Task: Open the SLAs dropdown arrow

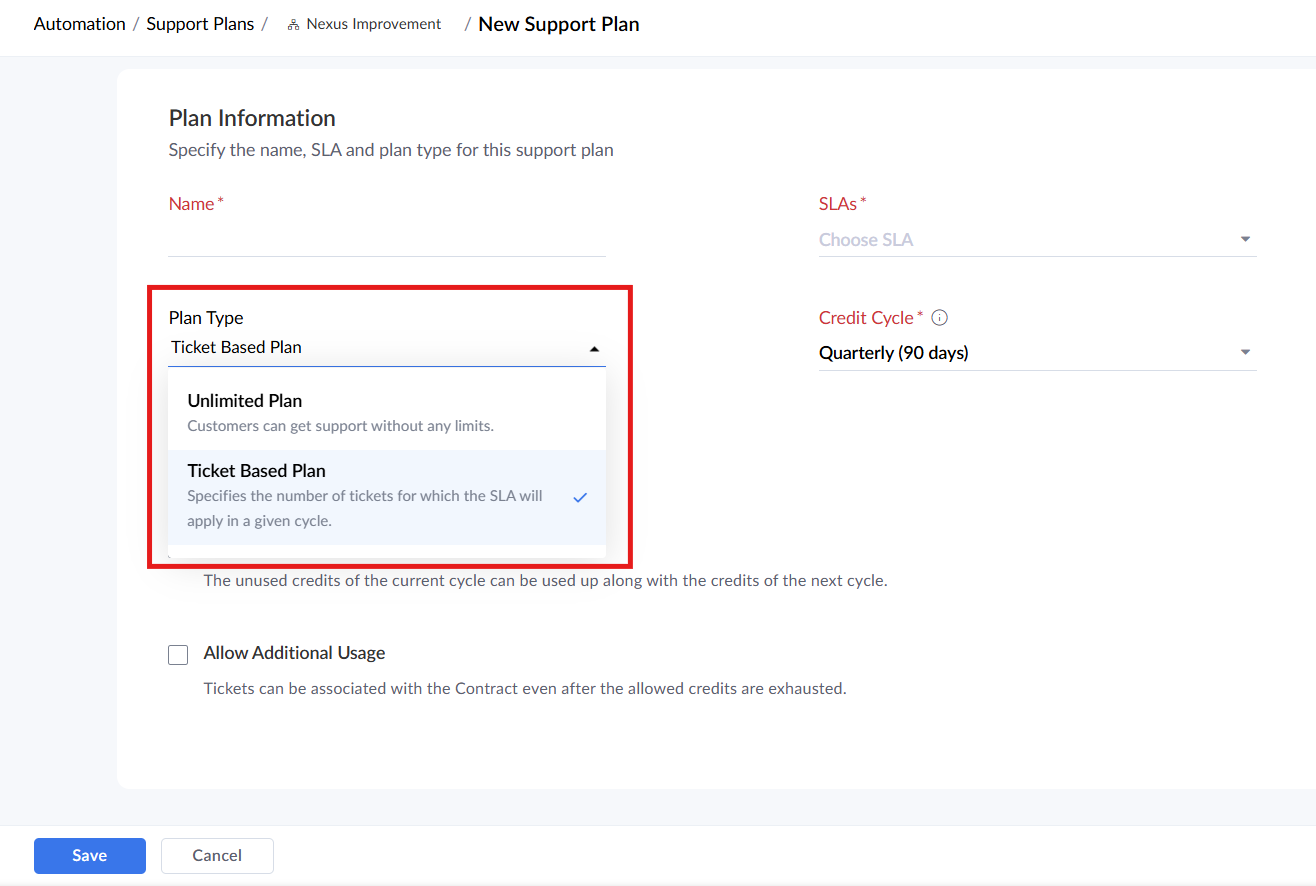Action: 1245,240
